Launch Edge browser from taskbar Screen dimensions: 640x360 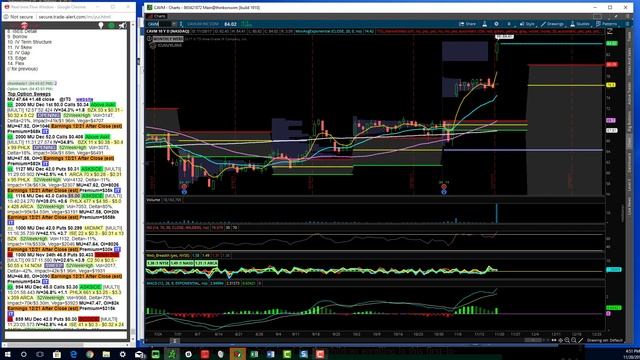pos(73,354)
